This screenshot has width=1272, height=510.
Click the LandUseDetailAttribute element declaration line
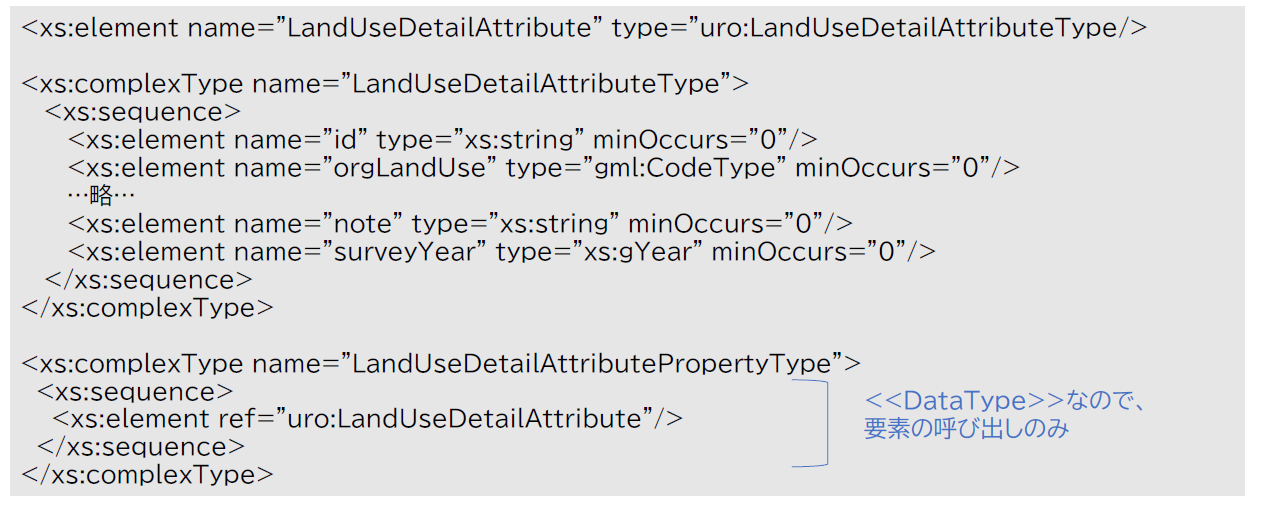584,28
